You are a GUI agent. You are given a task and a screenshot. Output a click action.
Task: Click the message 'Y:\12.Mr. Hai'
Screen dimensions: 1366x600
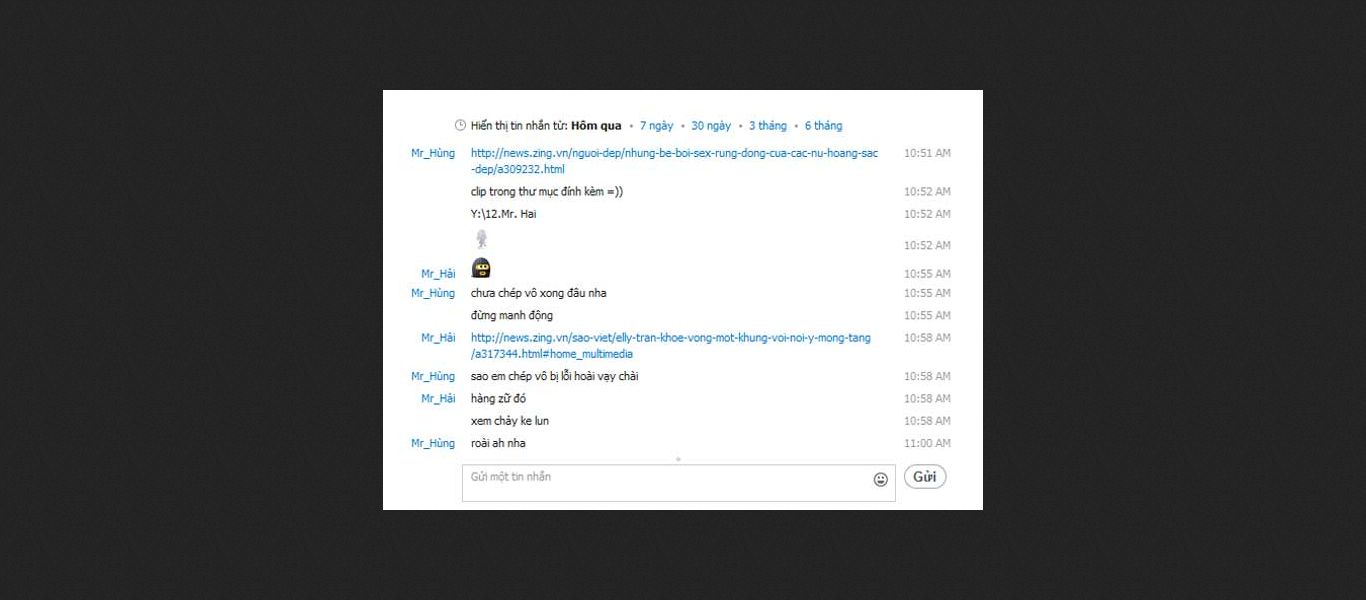point(504,214)
